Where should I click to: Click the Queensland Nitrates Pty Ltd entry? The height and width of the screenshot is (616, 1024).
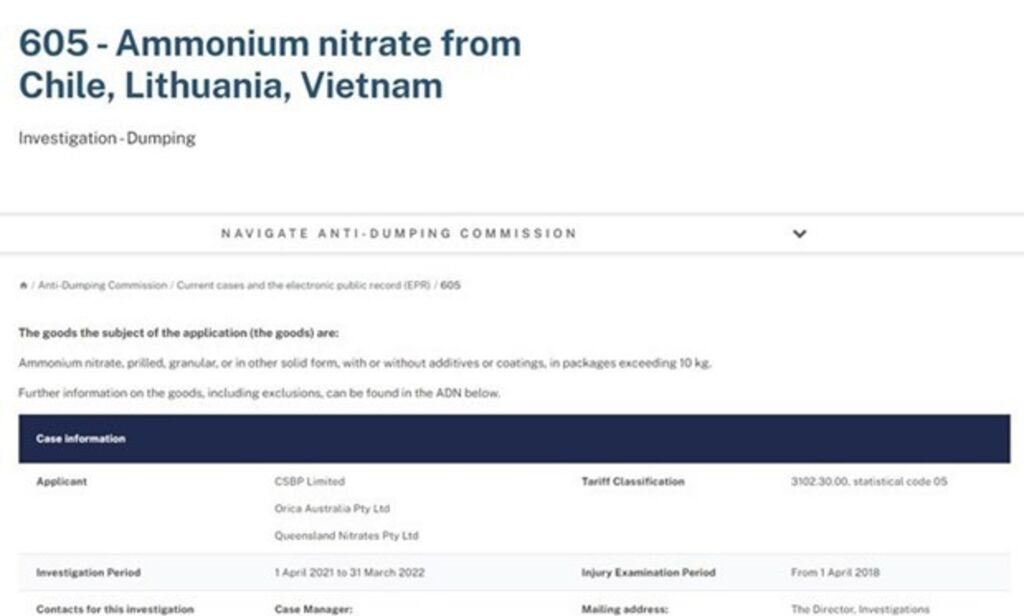click(346, 536)
